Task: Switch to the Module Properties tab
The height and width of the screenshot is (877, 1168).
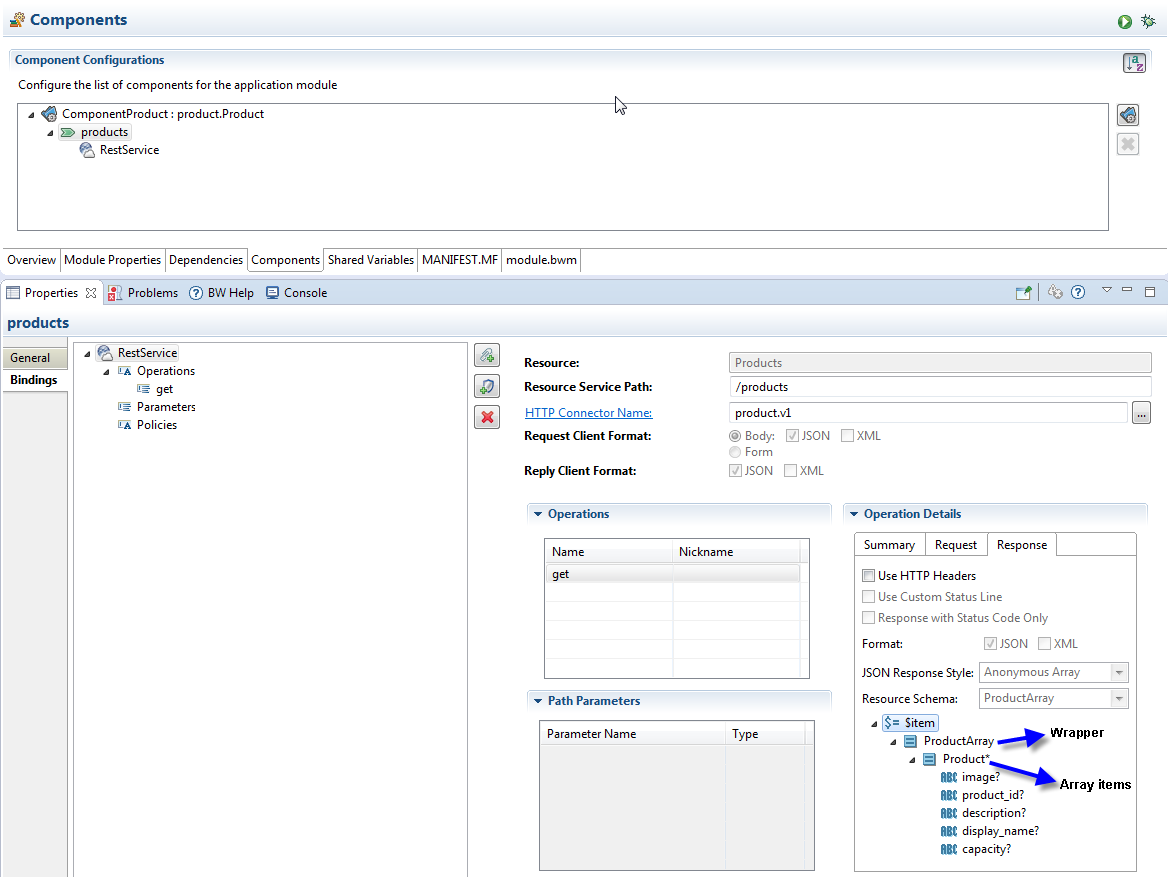Action: point(112,260)
